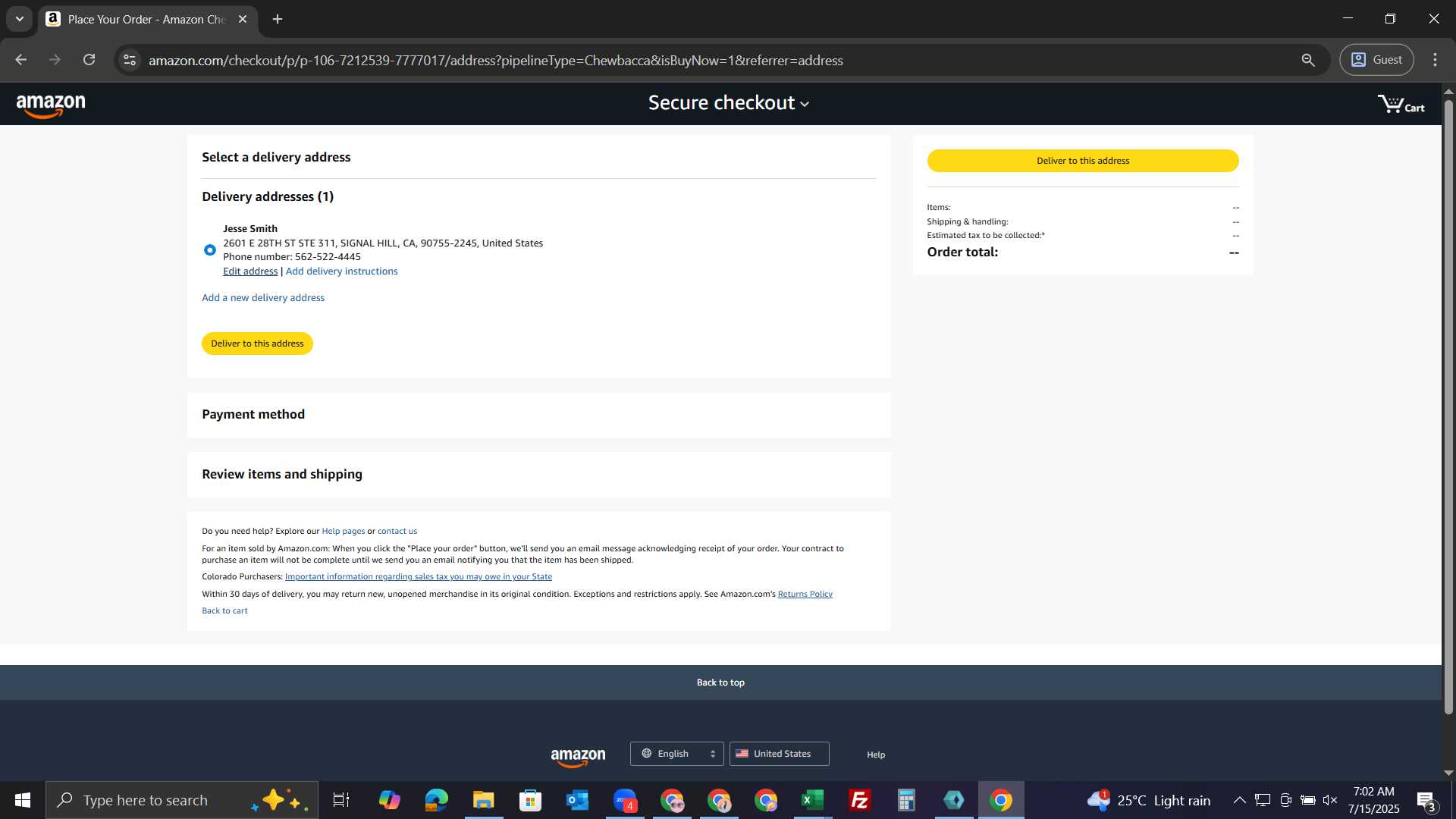1456x819 pixels.
Task: Open the tab search dropdown arrow
Action: pyautogui.click(x=20, y=19)
